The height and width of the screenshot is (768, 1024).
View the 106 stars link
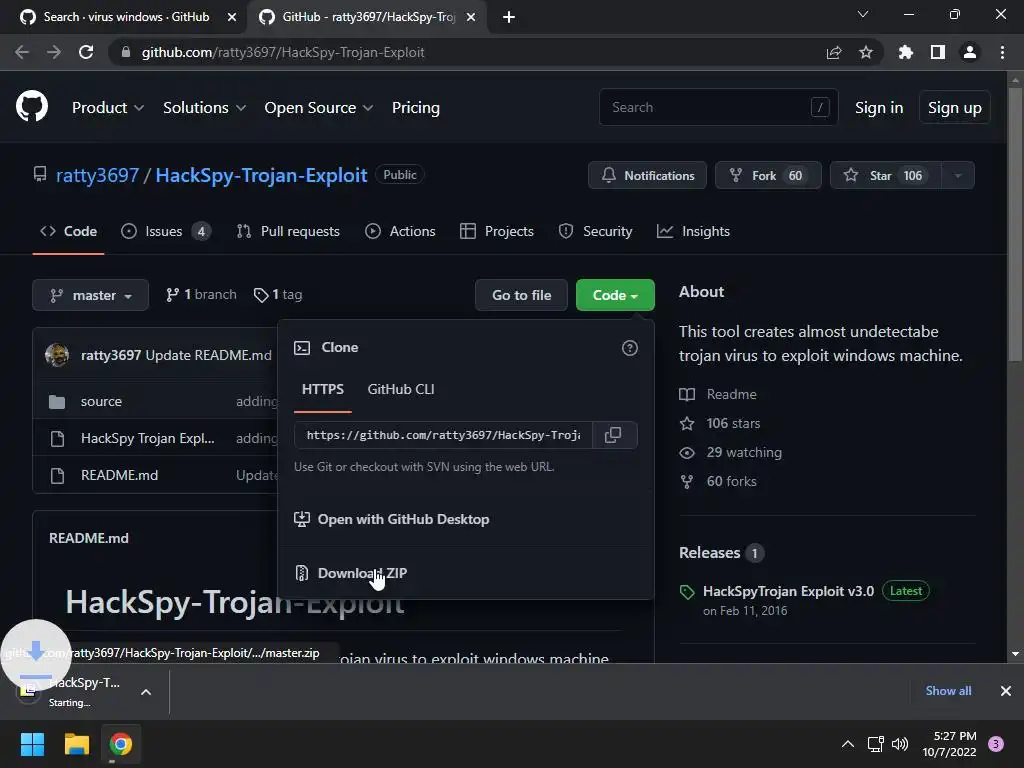point(733,423)
